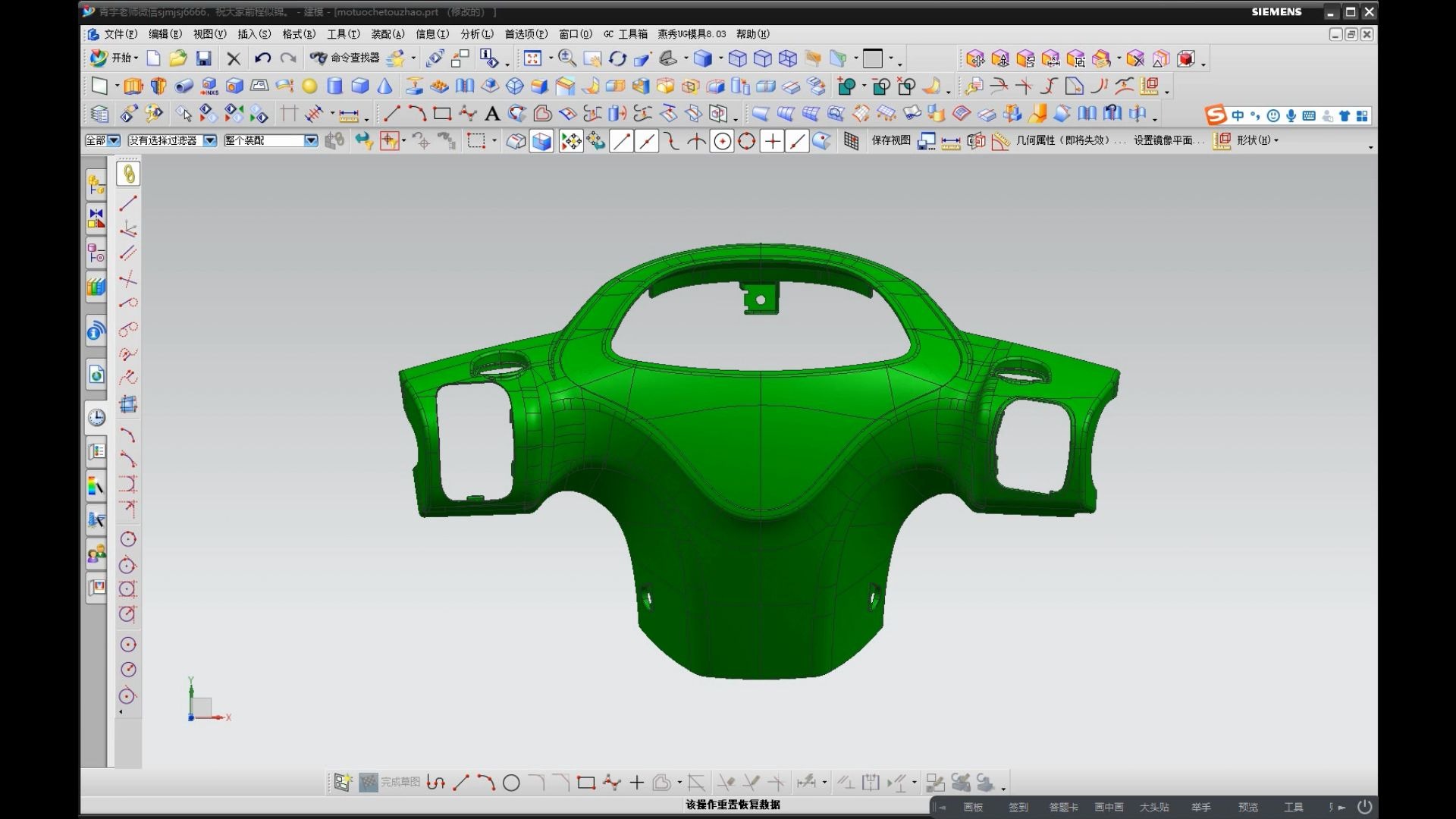Image resolution: width=1456 pixels, height=819 pixels.
Task: Open the history clock sidebar icon
Action: tap(96, 418)
